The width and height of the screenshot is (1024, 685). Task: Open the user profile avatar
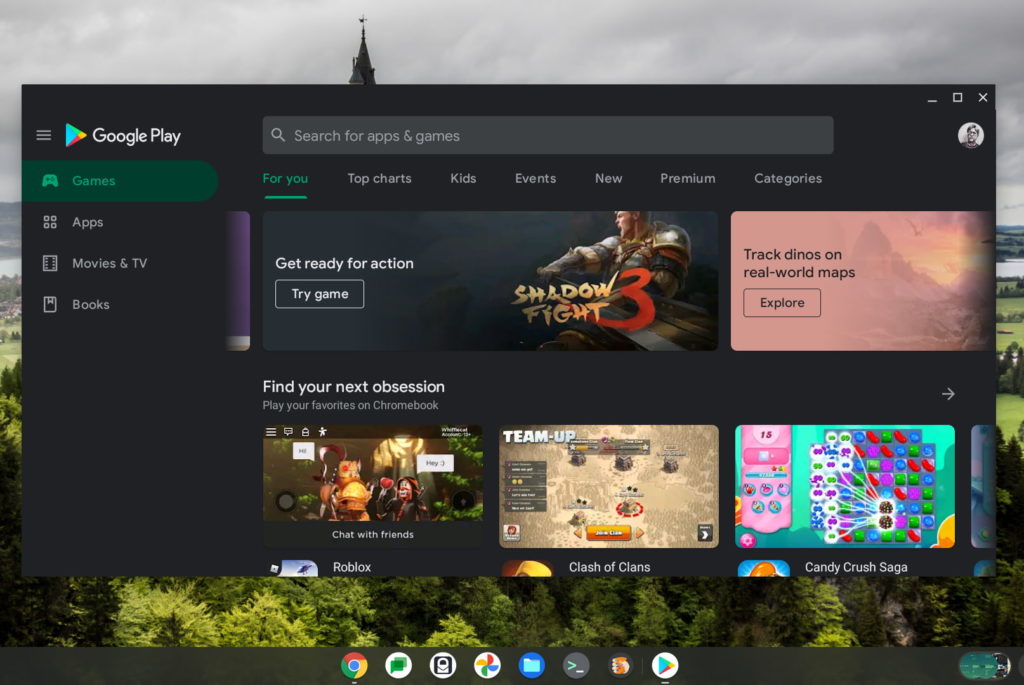coord(970,135)
